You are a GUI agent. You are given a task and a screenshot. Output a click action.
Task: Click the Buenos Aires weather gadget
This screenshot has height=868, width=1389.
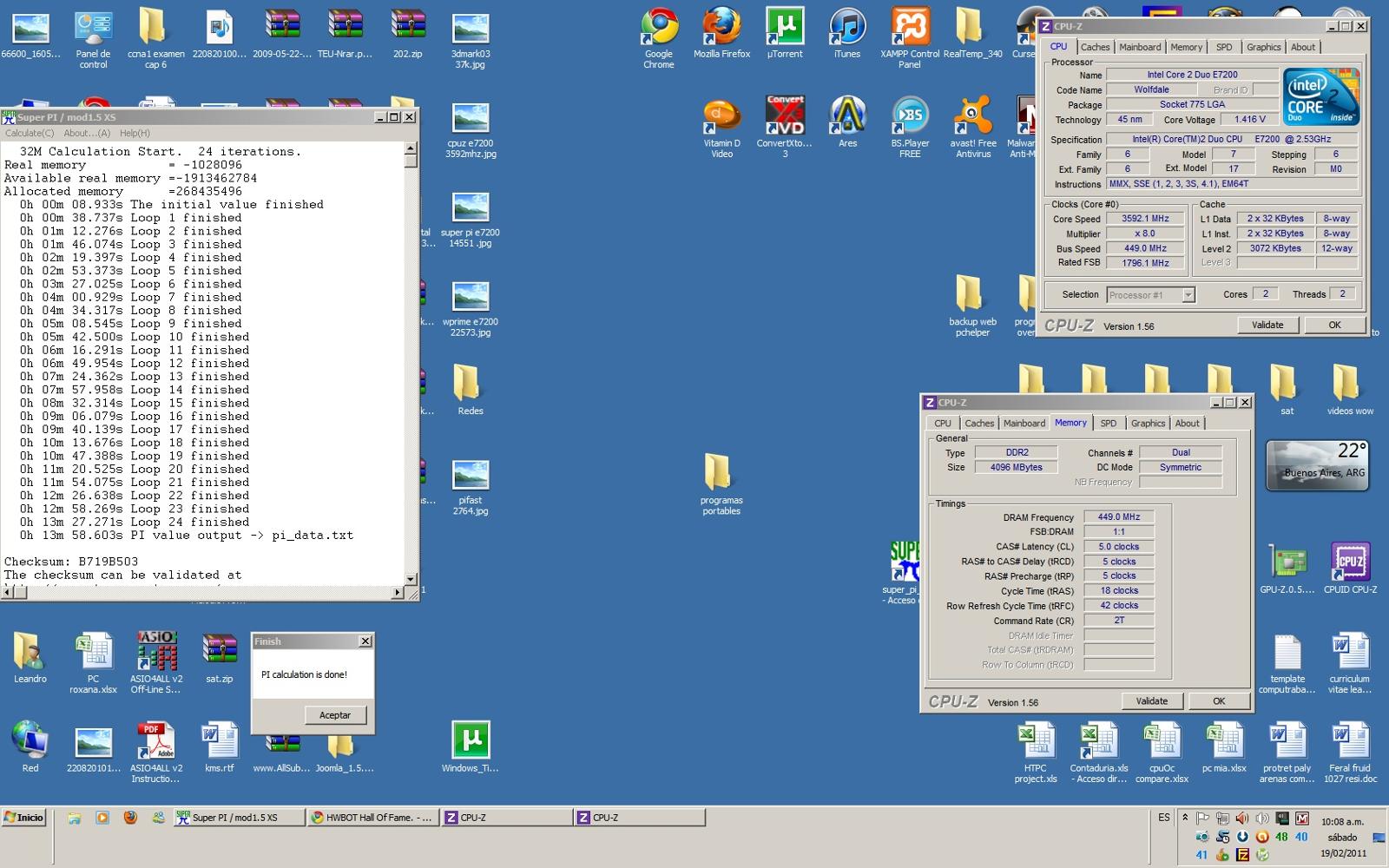pos(1317,465)
